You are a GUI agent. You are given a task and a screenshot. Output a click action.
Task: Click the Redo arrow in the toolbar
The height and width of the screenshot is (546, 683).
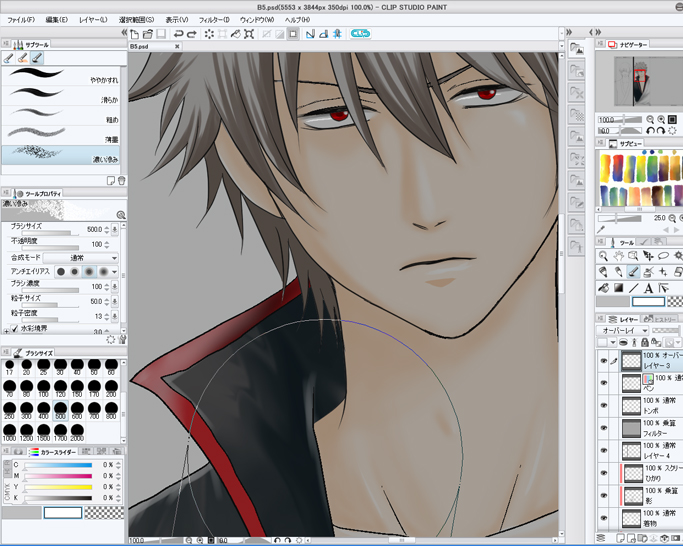192,34
